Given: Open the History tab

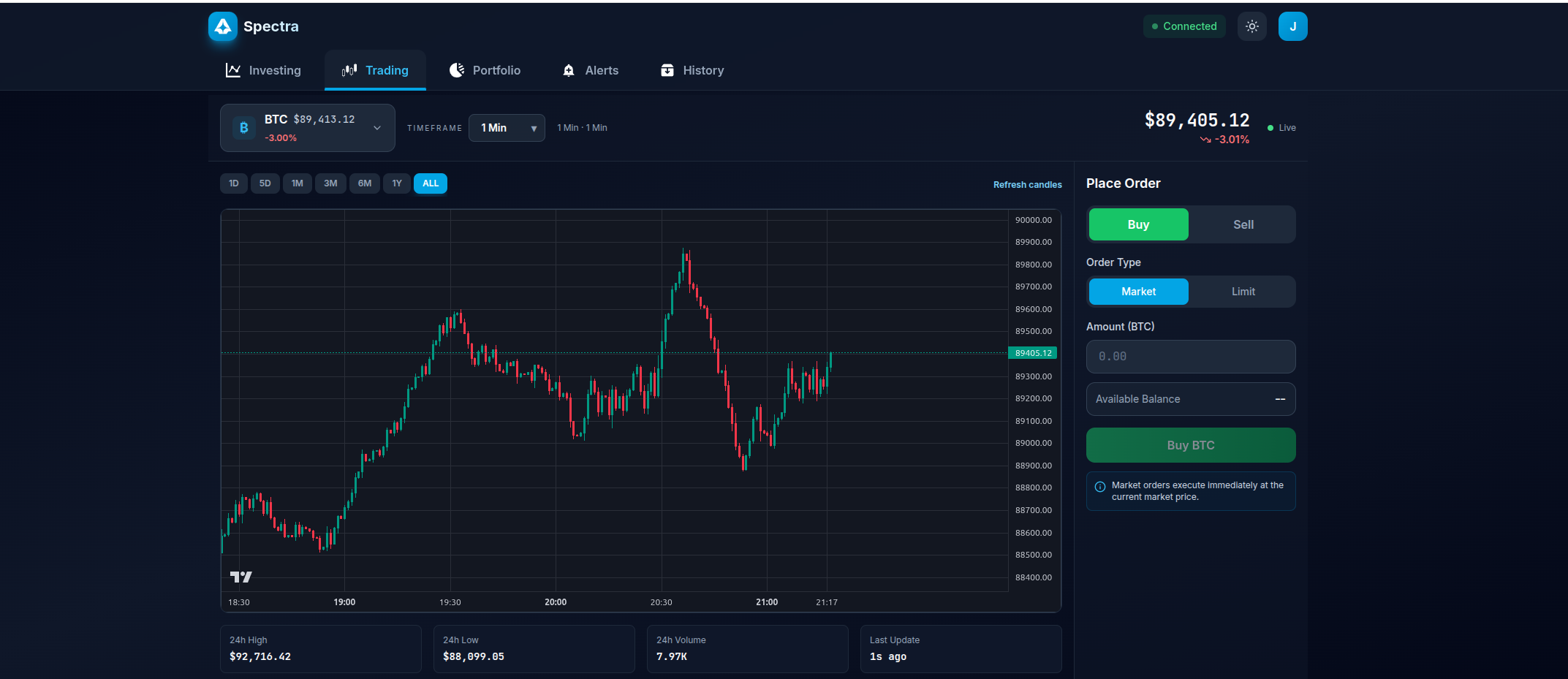Looking at the screenshot, I should point(692,70).
